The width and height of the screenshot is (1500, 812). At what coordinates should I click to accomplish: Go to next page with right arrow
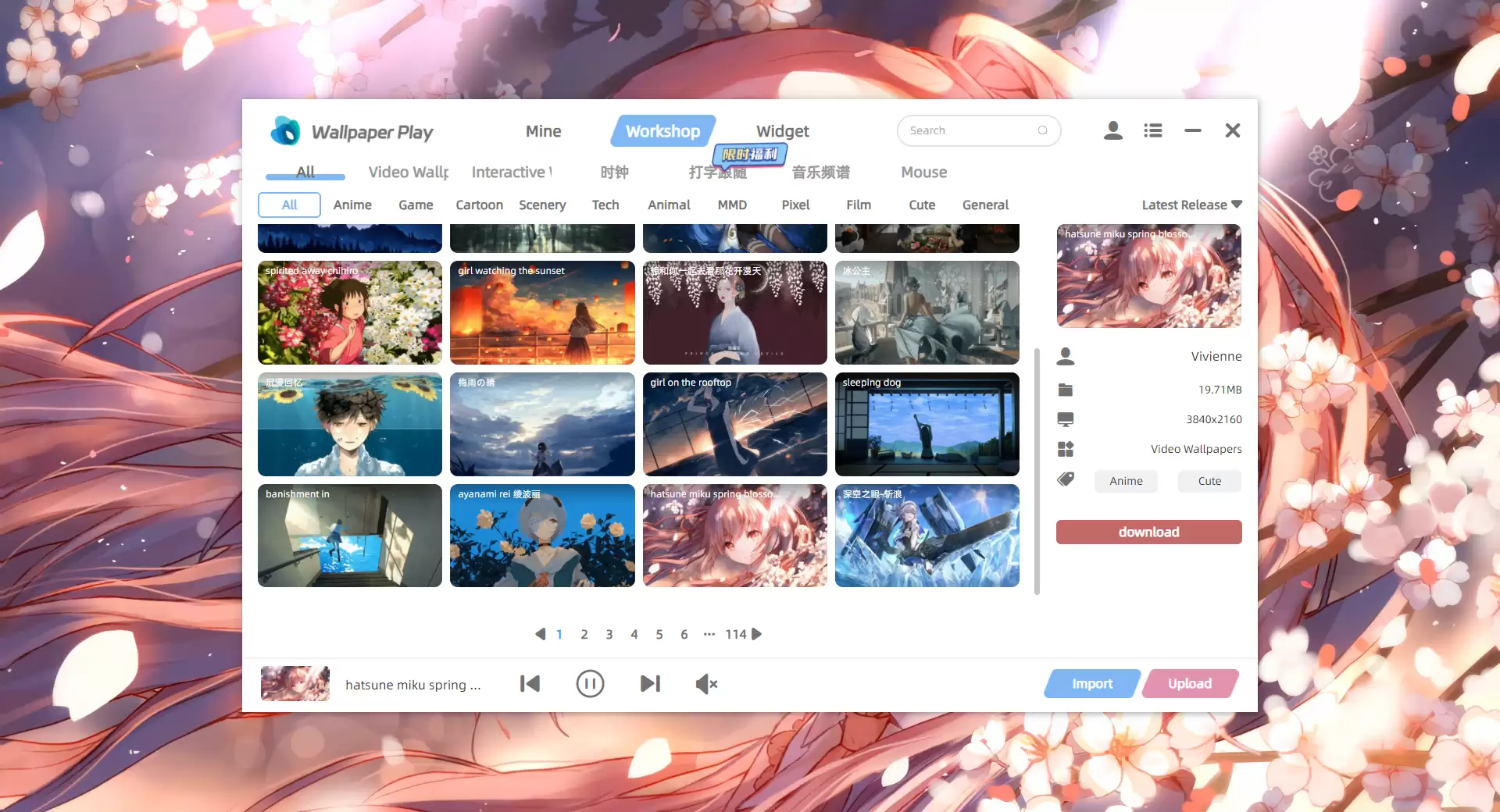756,634
